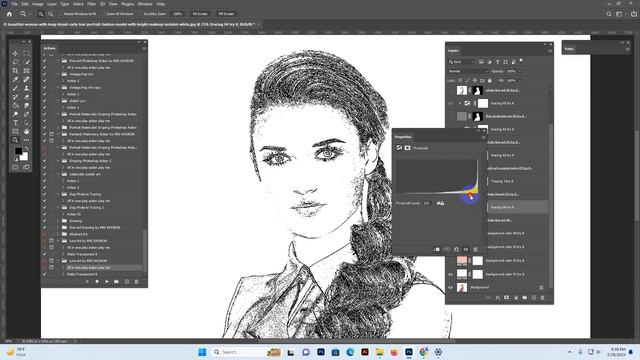The image size is (640, 360).
Task: Play the selected action in Actions panel
Action: click(x=107, y=282)
